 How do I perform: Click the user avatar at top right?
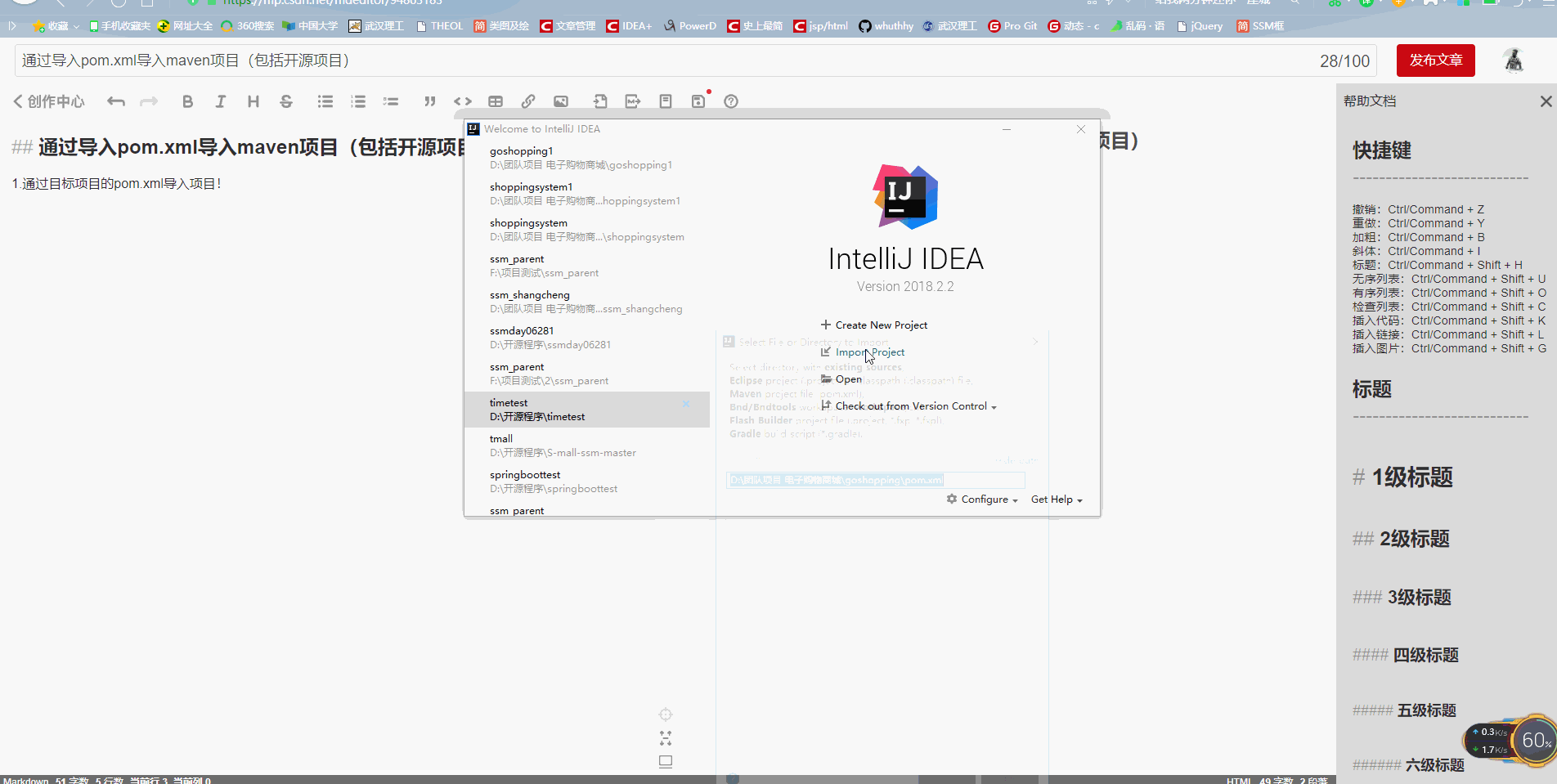click(1514, 60)
